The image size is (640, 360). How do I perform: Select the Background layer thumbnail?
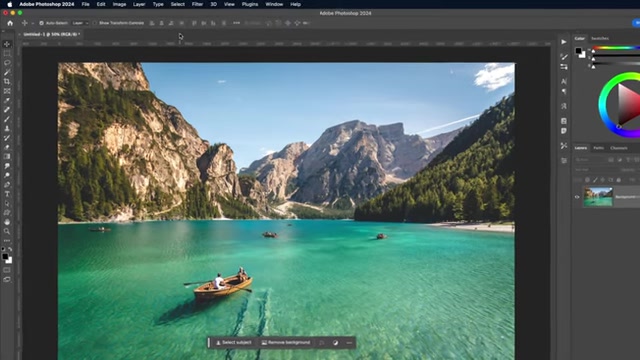(x=598, y=197)
